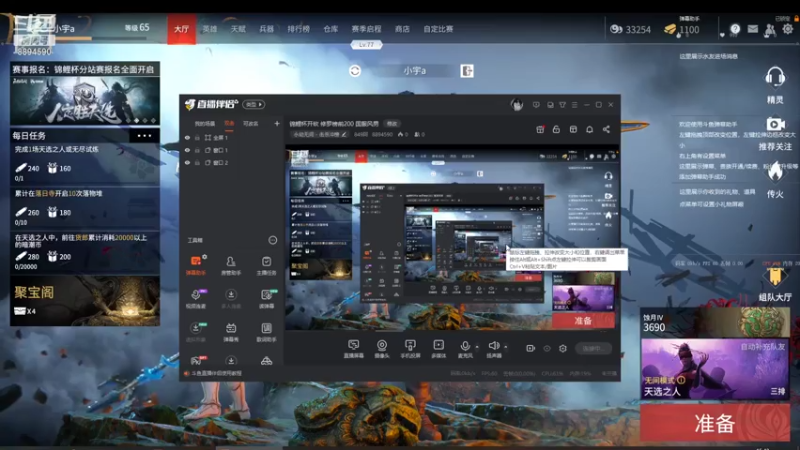Screen dimensions: 800x450
Task: Open the 大厅 lobby tab
Action: point(181,29)
